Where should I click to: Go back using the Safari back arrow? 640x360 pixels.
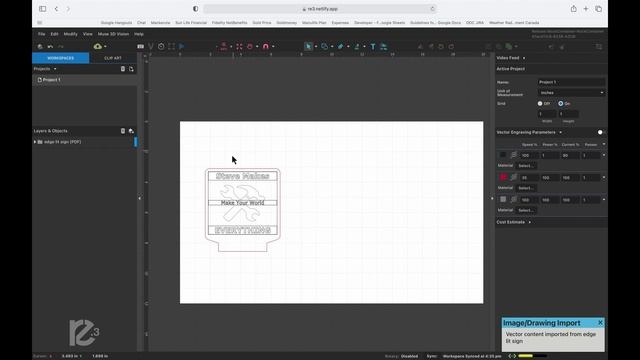coord(56,9)
